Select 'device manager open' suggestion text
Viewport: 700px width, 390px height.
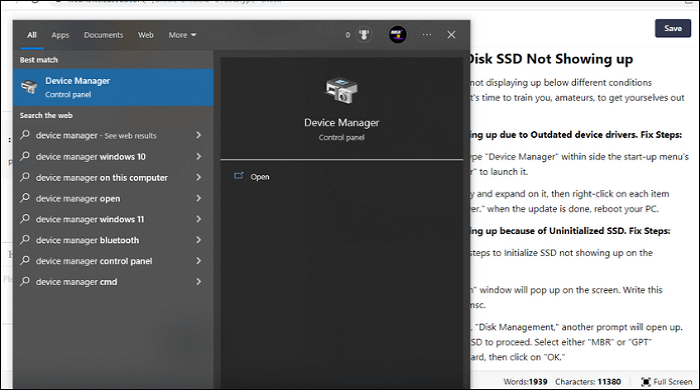point(78,199)
